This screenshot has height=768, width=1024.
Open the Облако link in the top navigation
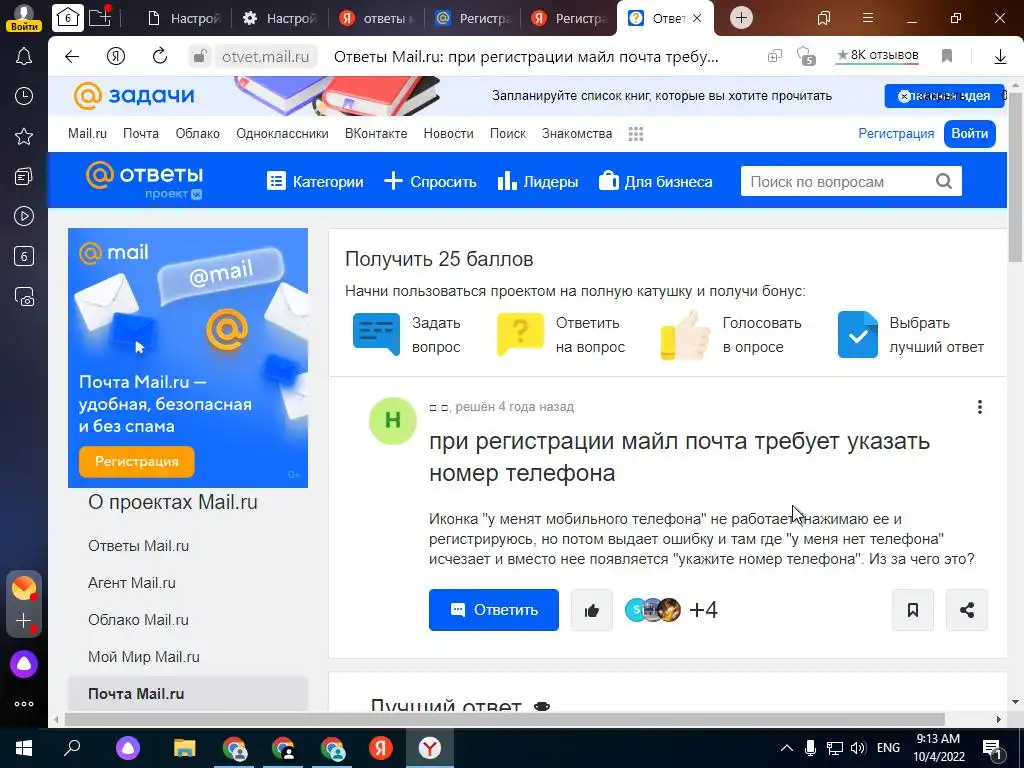point(197,133)
